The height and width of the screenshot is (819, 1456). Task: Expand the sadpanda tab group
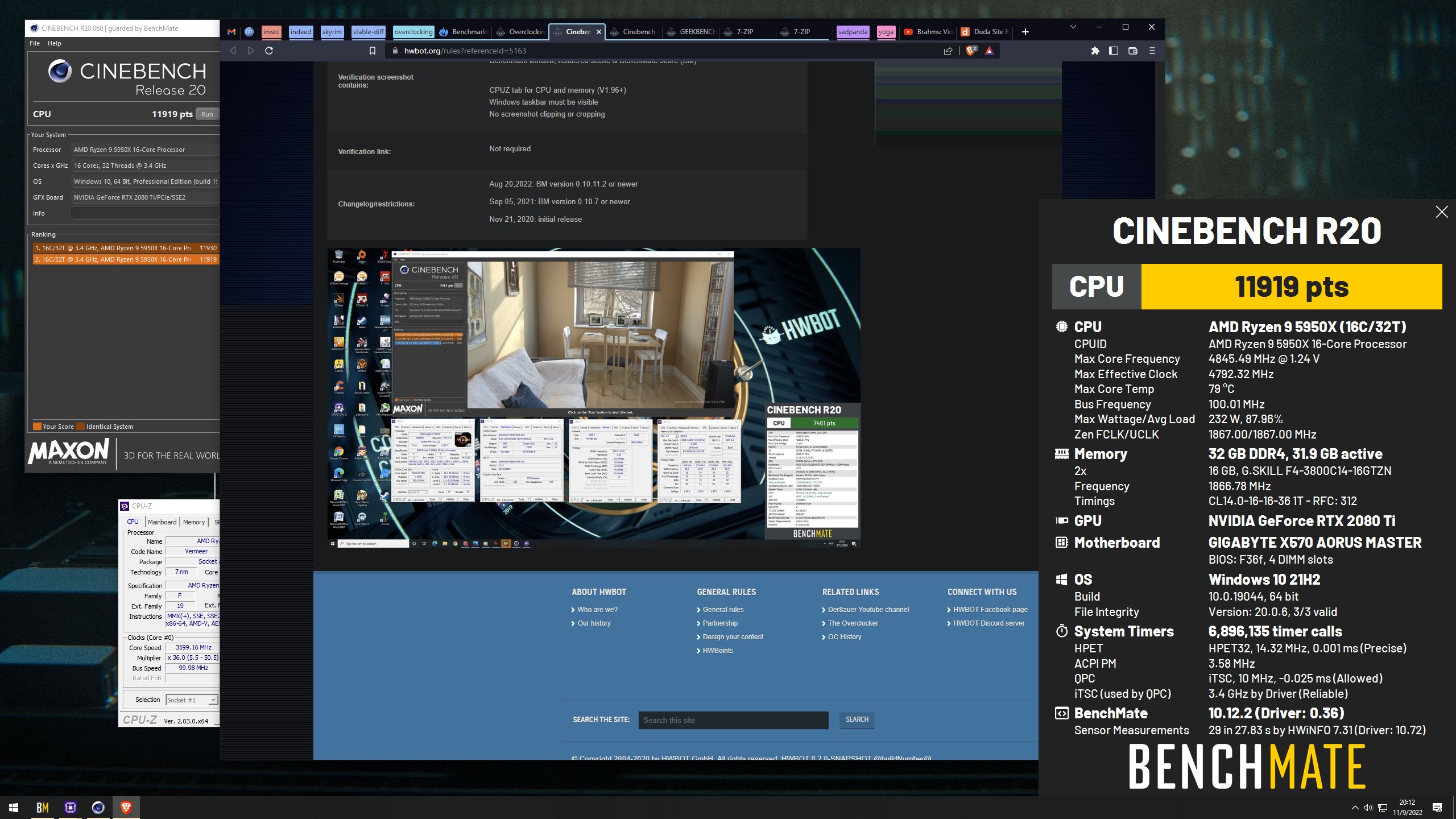pyautogui.click(x=853, y=32)
